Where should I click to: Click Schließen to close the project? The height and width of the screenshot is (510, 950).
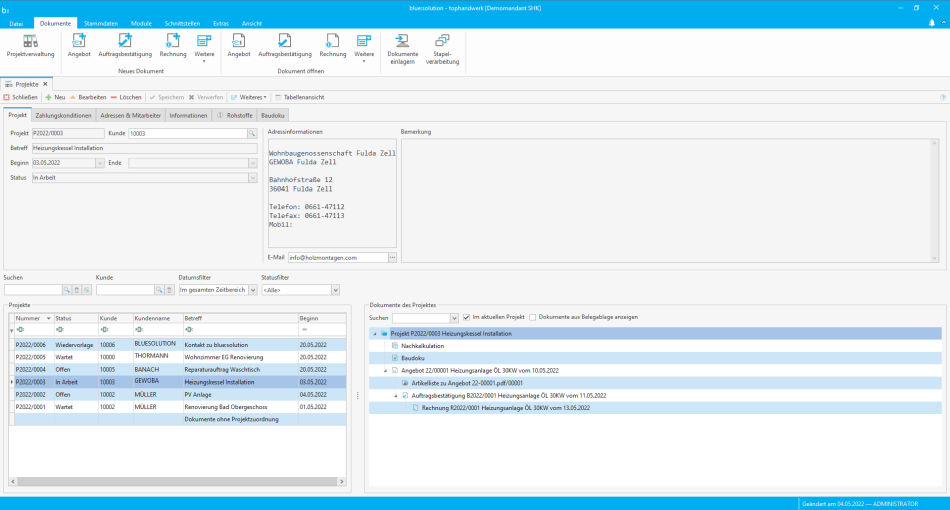click(21, 97)
